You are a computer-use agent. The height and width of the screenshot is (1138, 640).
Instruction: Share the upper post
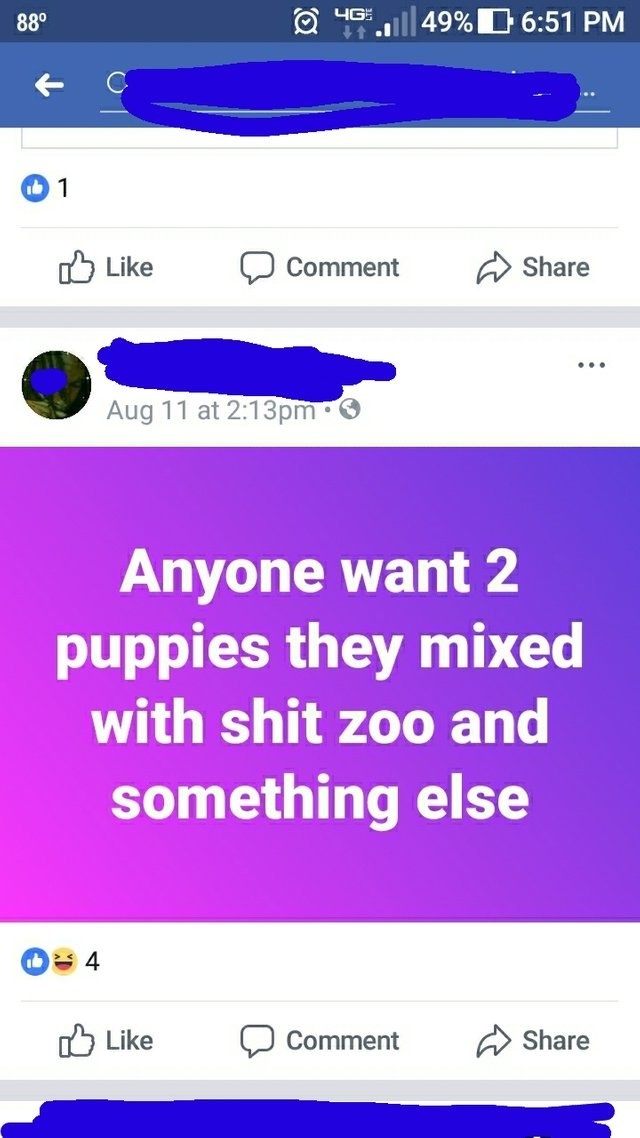(x=533, y=266)
